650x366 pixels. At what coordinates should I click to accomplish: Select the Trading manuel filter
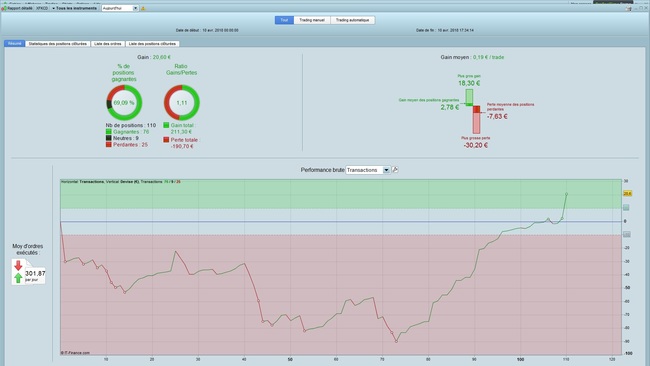point(312,20)
